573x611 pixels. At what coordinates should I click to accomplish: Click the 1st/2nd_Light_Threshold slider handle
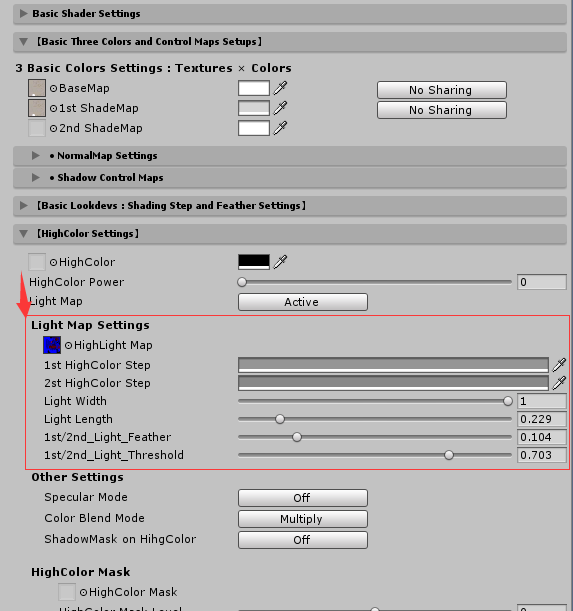coord(449,455)
